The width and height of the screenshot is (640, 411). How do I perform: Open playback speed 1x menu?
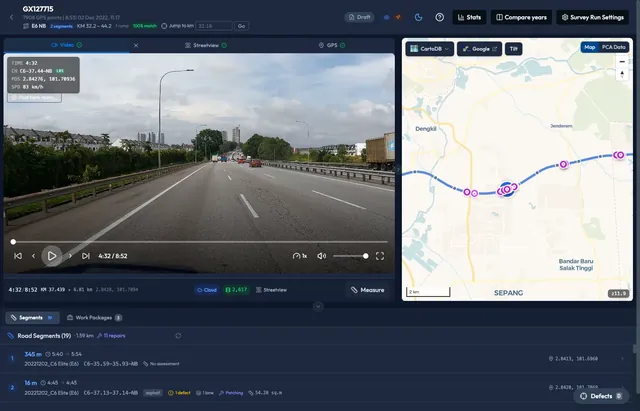coord(300,256)
